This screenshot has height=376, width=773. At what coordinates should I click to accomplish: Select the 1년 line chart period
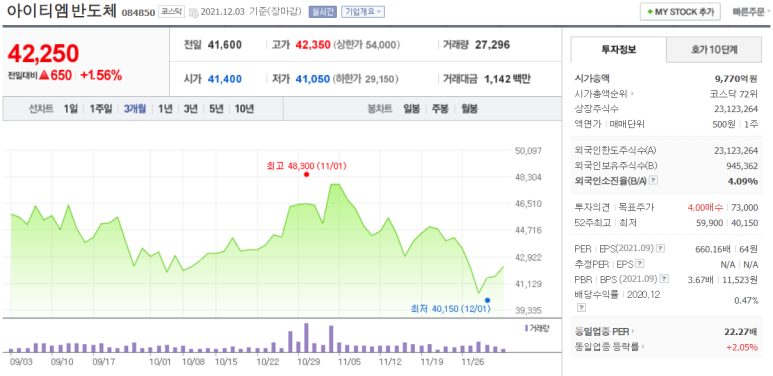[165, 109]
